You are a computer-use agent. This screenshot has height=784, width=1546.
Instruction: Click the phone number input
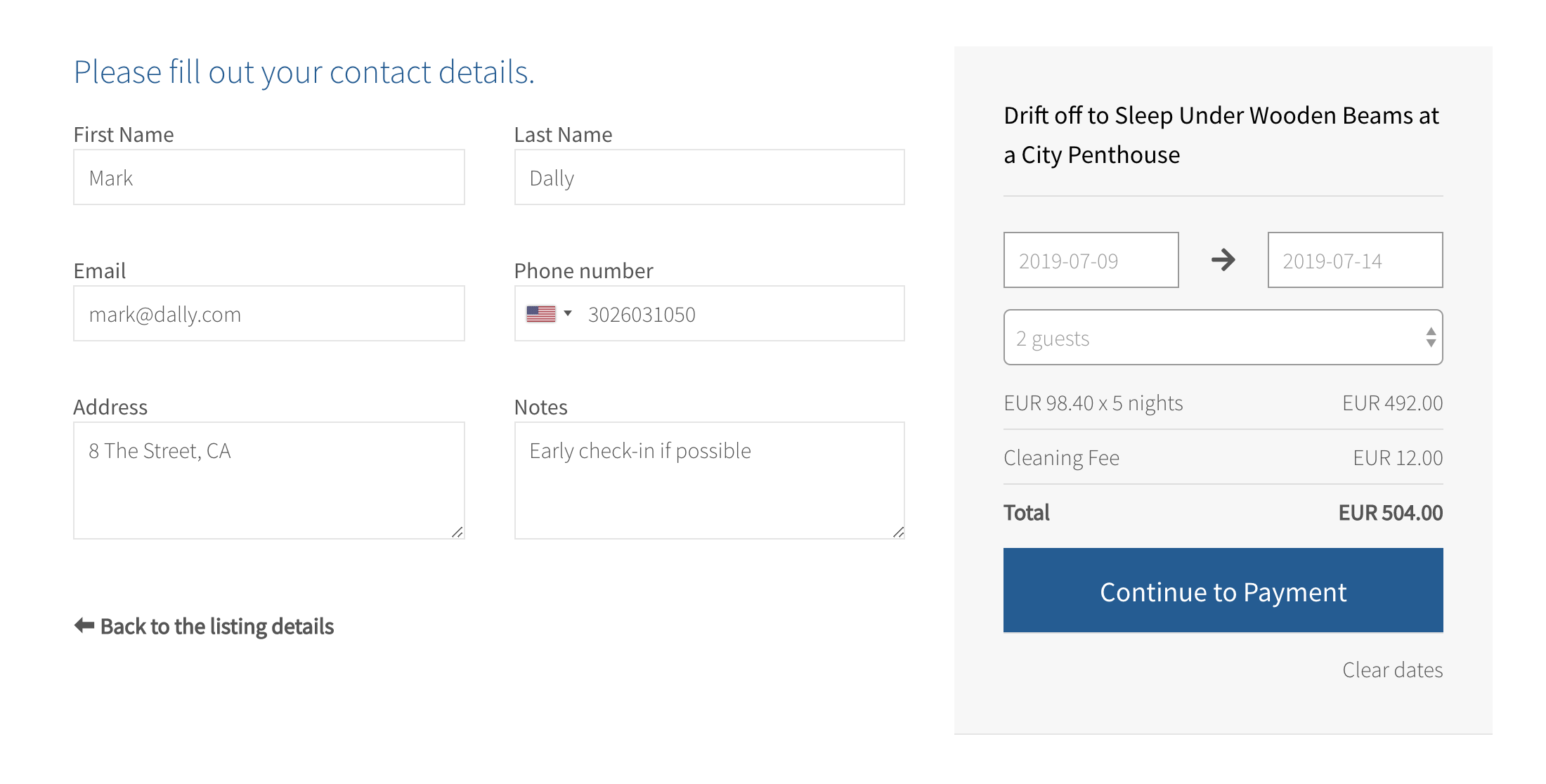pos(738,314)
